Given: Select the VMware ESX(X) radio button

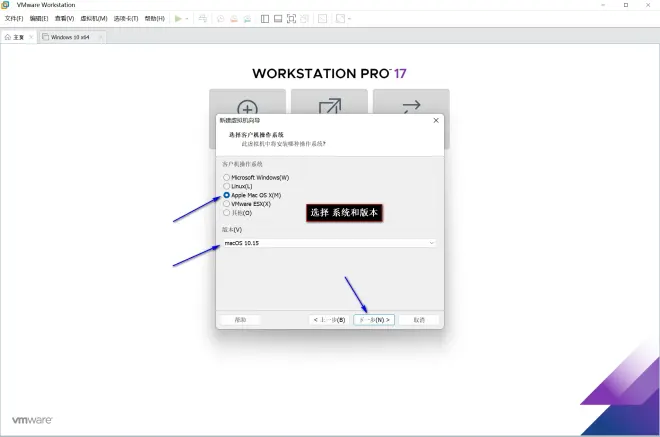Looking at the screenshot, I should [226, 204].
